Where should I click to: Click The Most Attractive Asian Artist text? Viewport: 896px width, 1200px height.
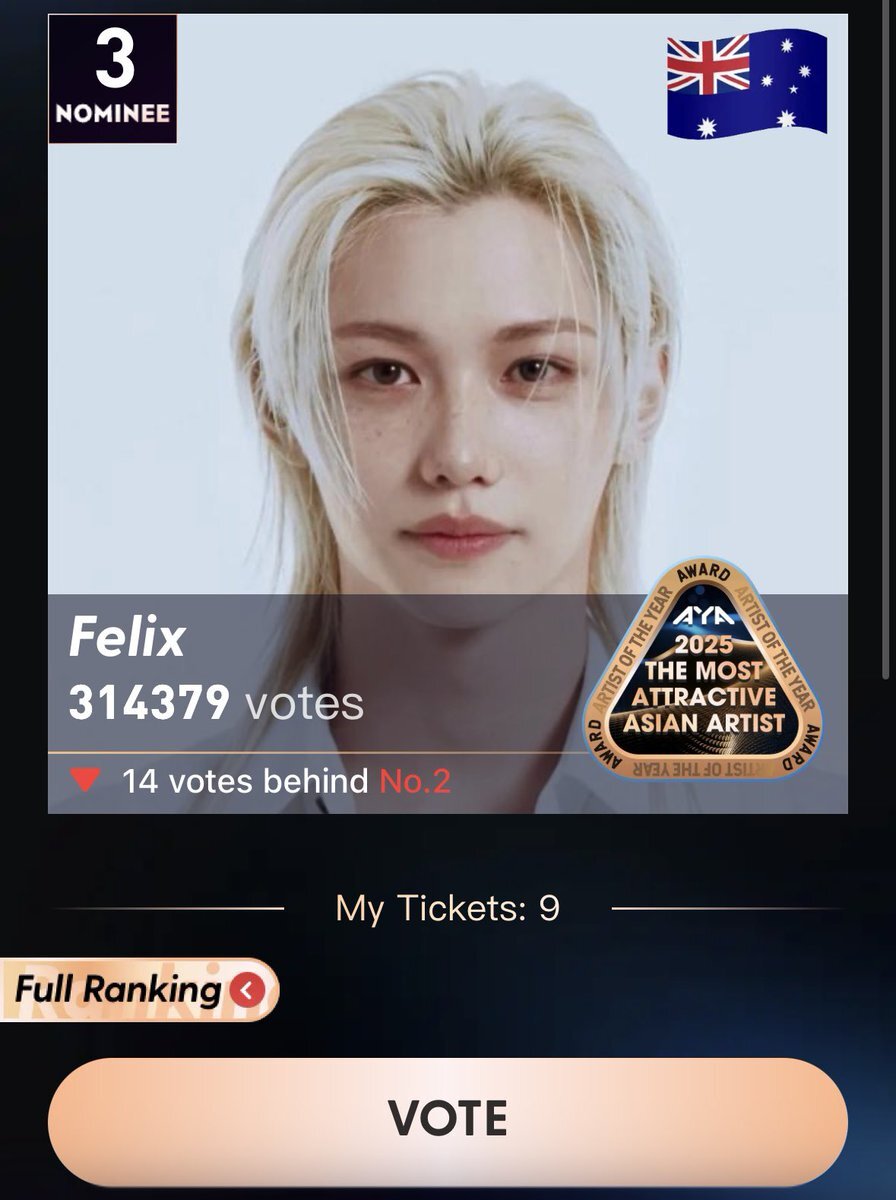click(x=703, y=695)
